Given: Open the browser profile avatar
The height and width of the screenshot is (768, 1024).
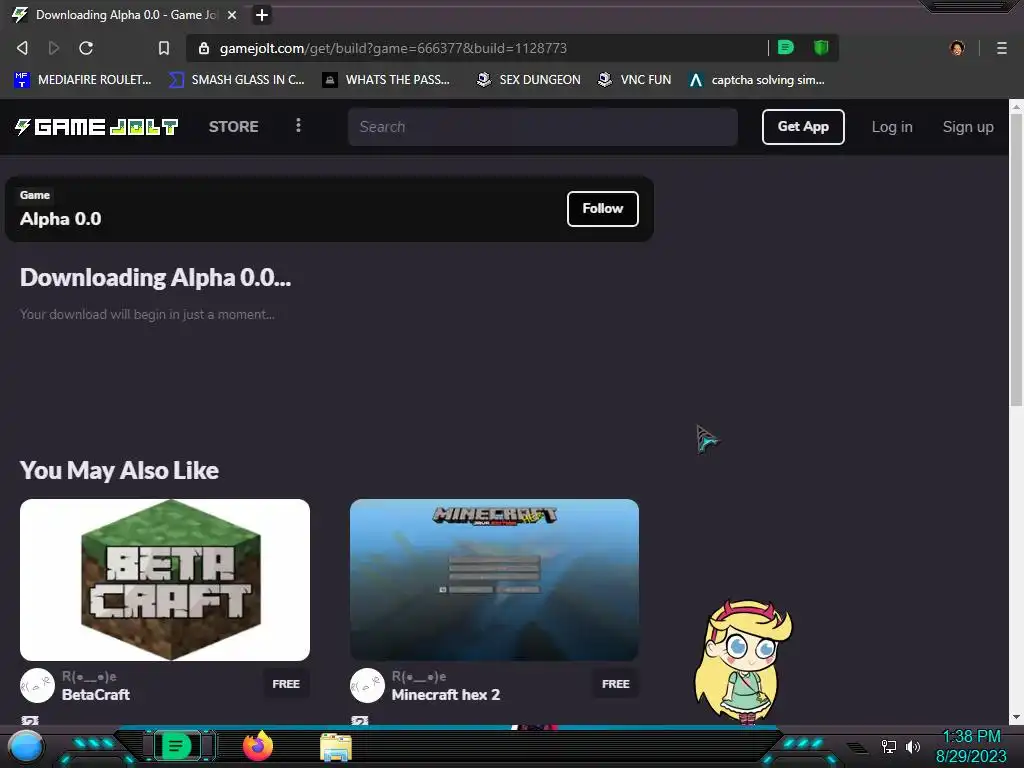Looking at the screenshot, I should coord(957,48).
